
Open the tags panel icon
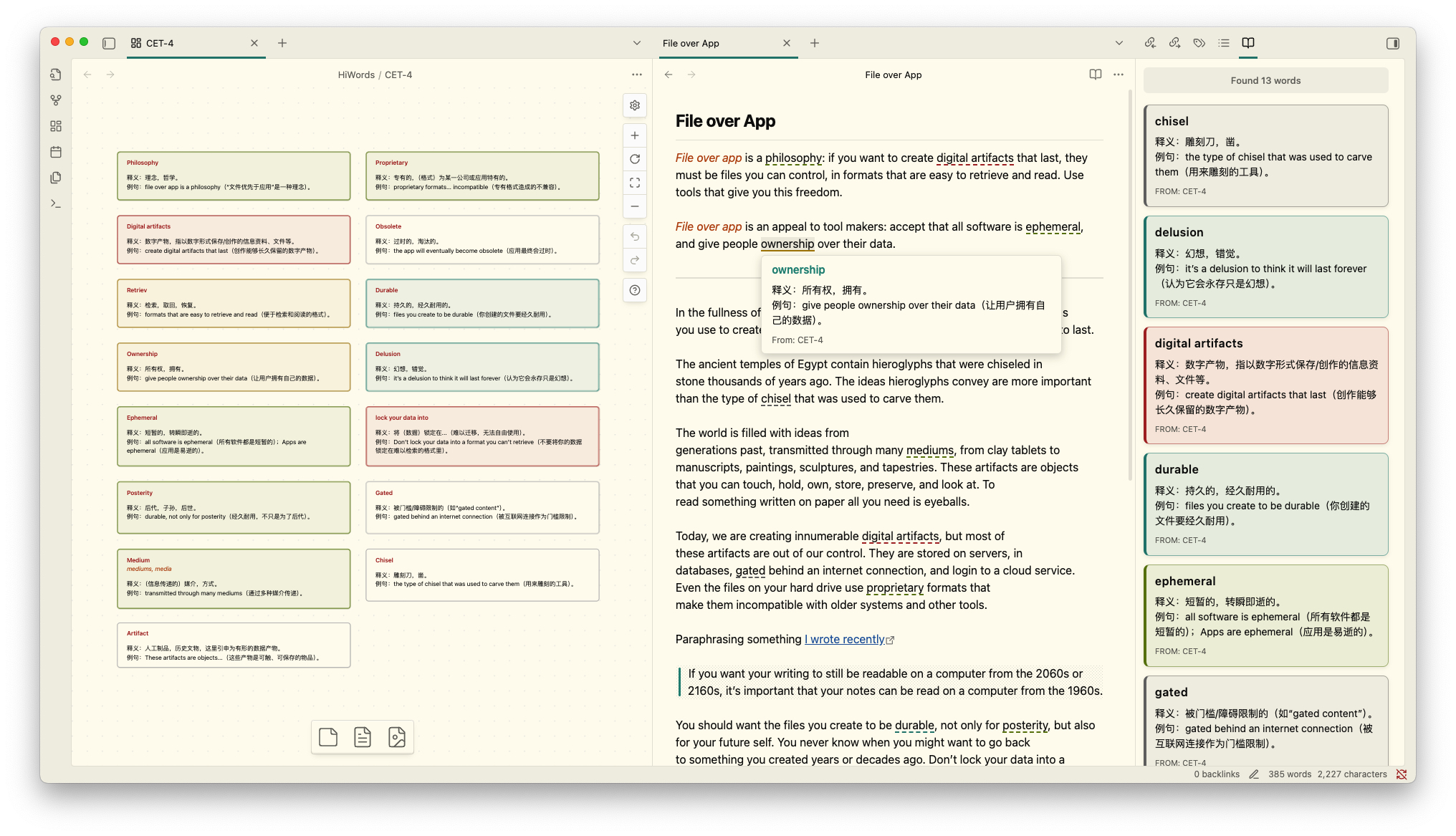coord(1199,43)
